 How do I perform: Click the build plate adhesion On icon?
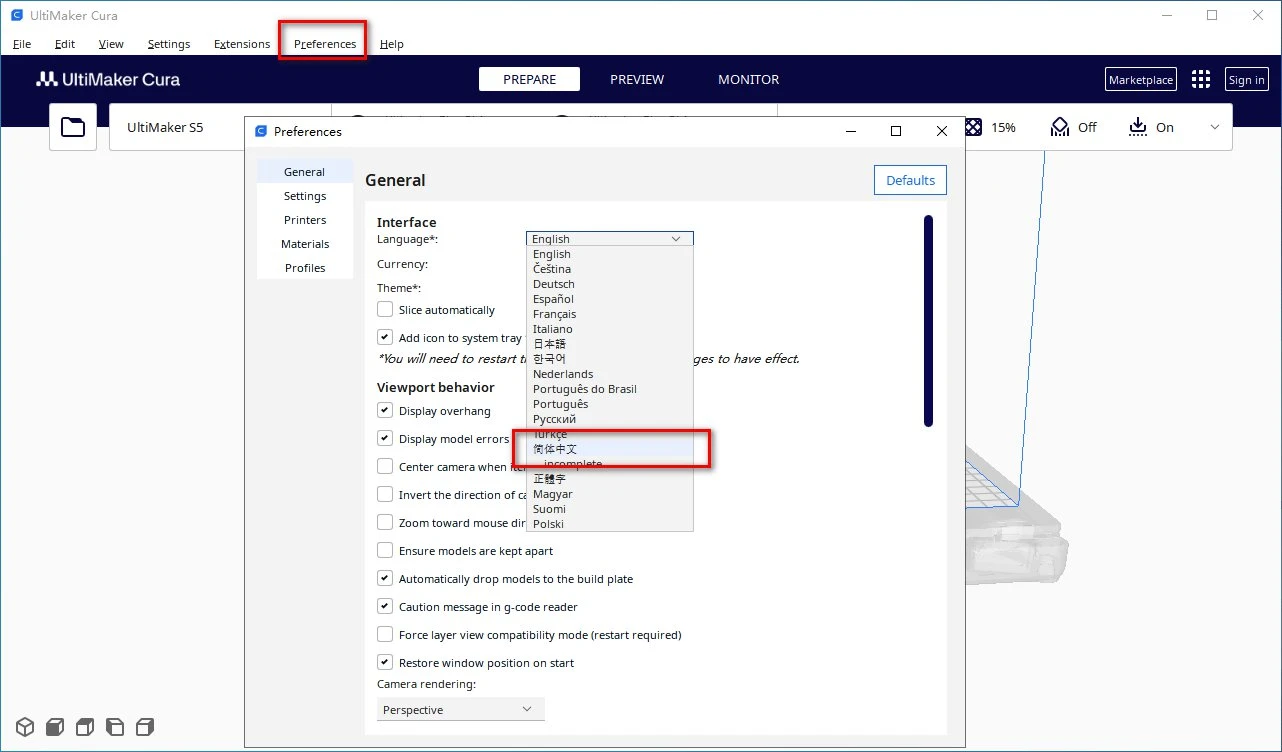point(1138,127)
